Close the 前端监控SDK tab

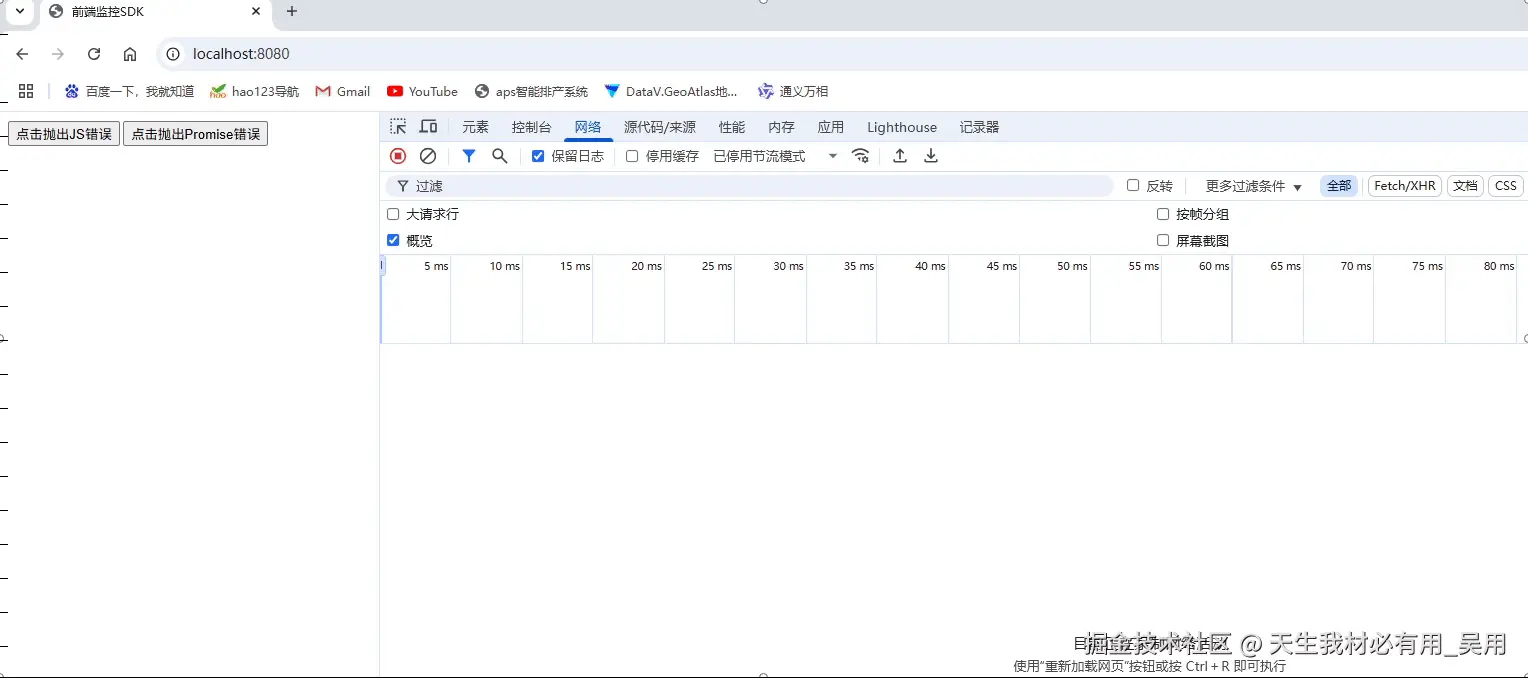click(x=256, y=12)
